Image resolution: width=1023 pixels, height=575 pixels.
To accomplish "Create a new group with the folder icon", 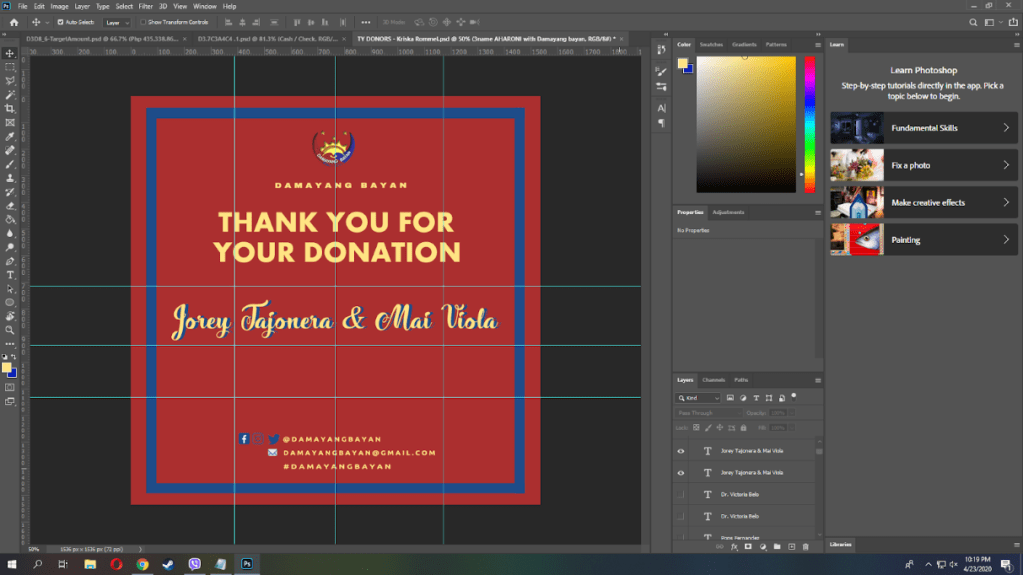I will 776,547.
